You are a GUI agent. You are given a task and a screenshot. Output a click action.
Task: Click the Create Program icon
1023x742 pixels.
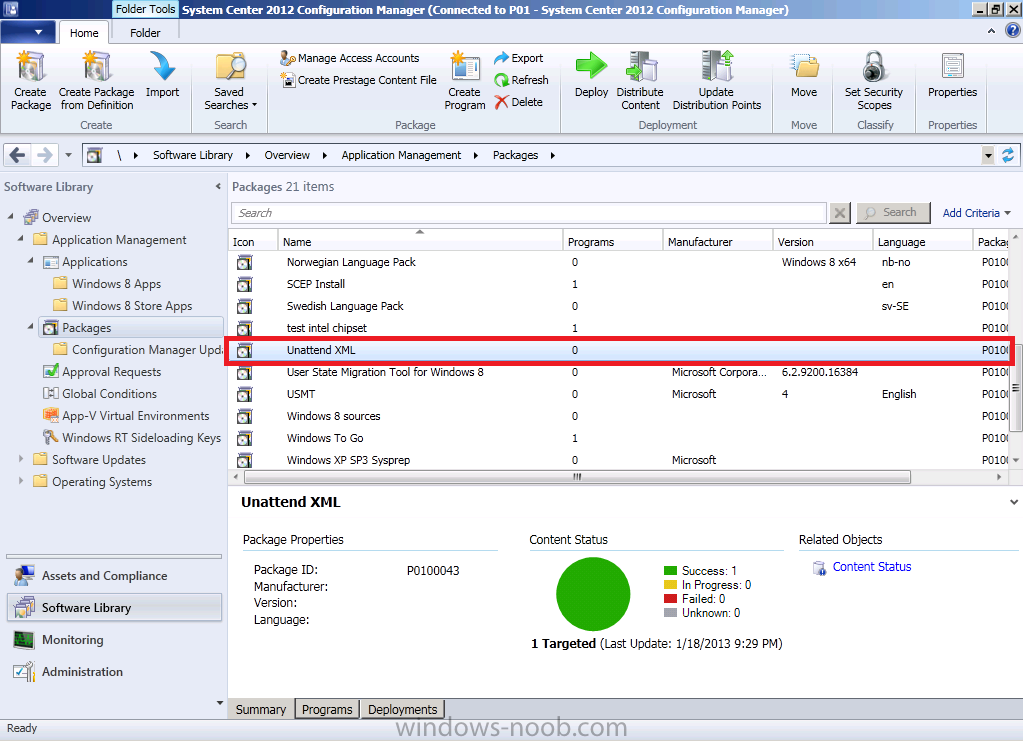[465, 67]
